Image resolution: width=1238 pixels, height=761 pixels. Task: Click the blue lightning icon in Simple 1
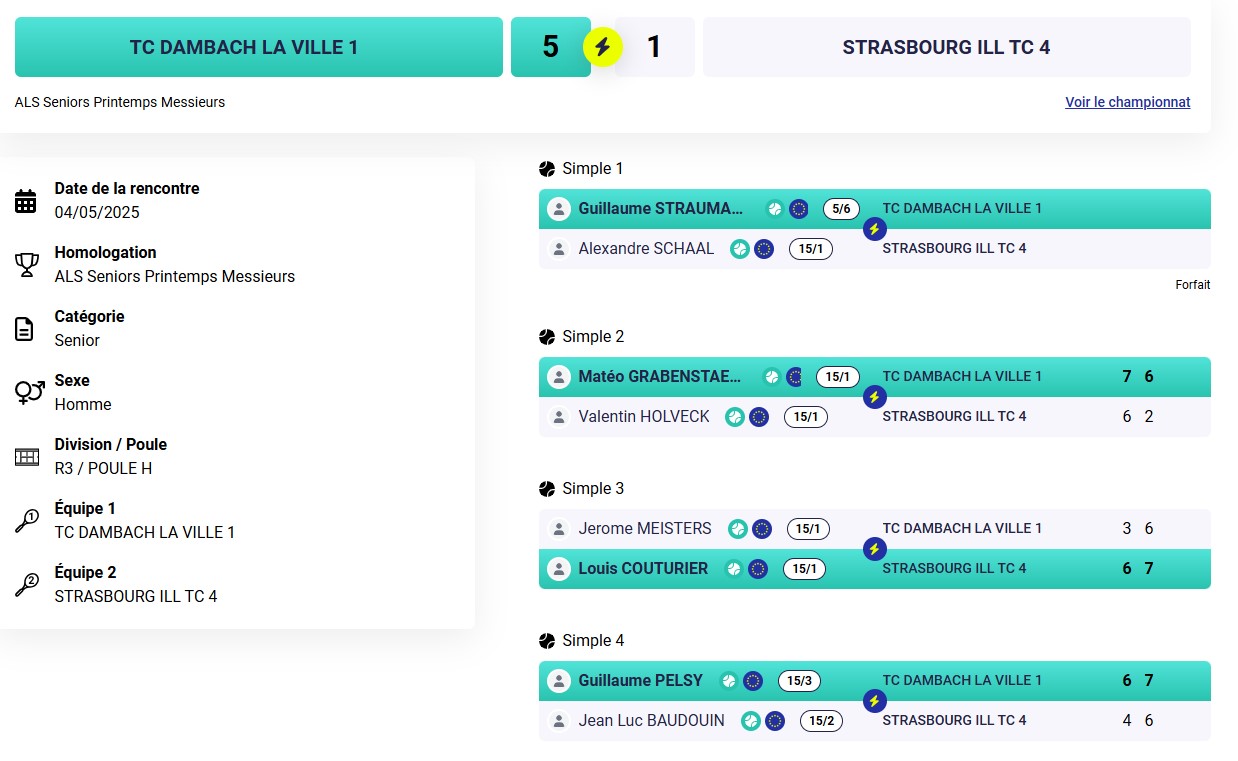[x=874, y=229]
